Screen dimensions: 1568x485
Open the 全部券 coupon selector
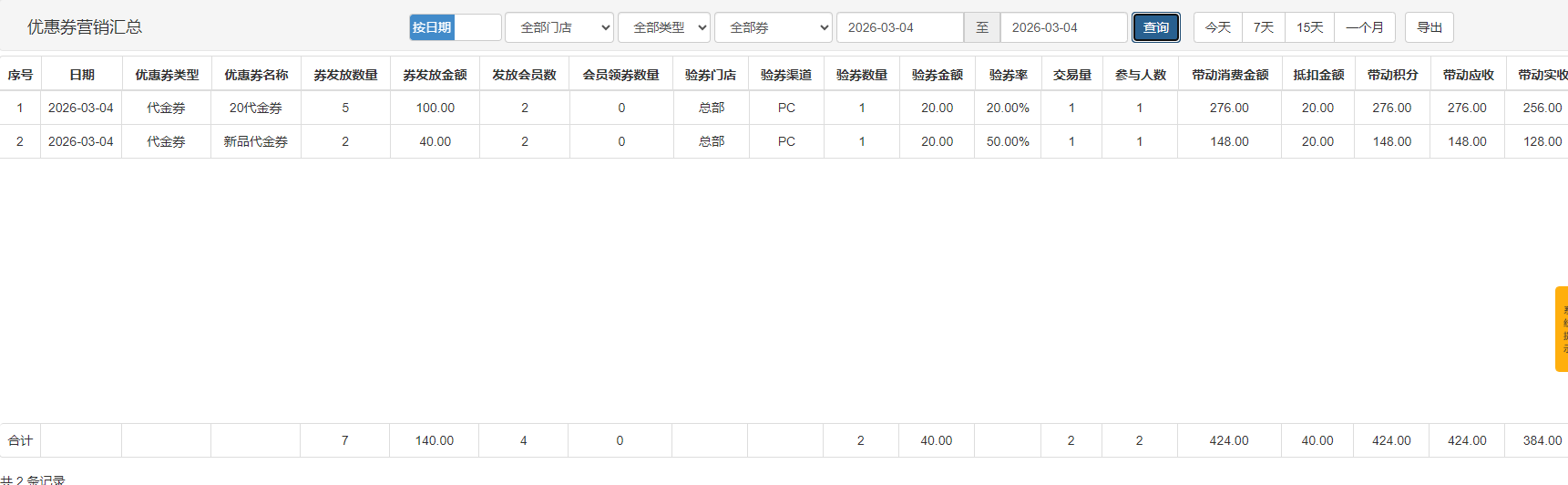pos(773,27)
